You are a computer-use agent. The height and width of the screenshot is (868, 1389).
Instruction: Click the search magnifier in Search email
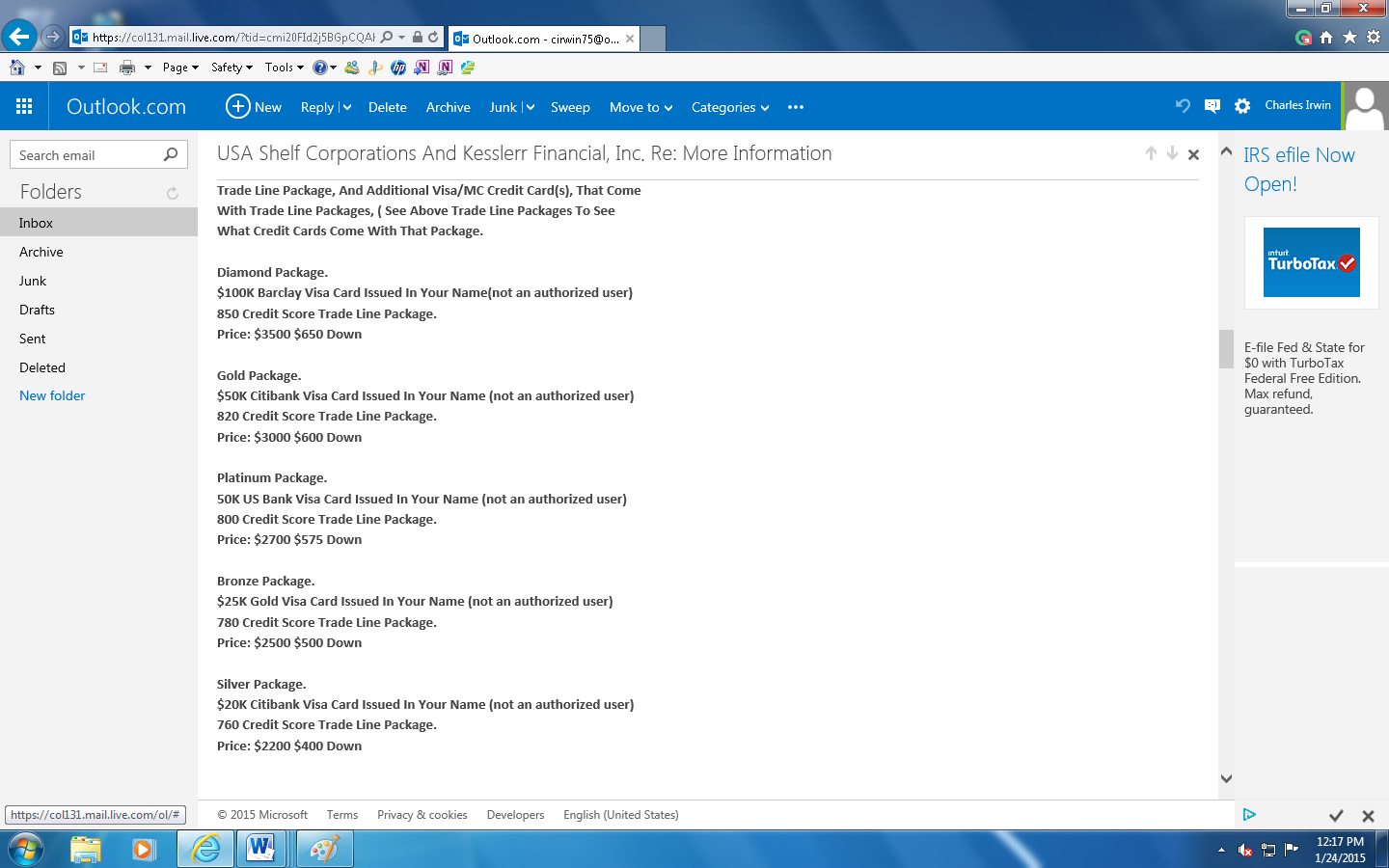tap(171, 154)
